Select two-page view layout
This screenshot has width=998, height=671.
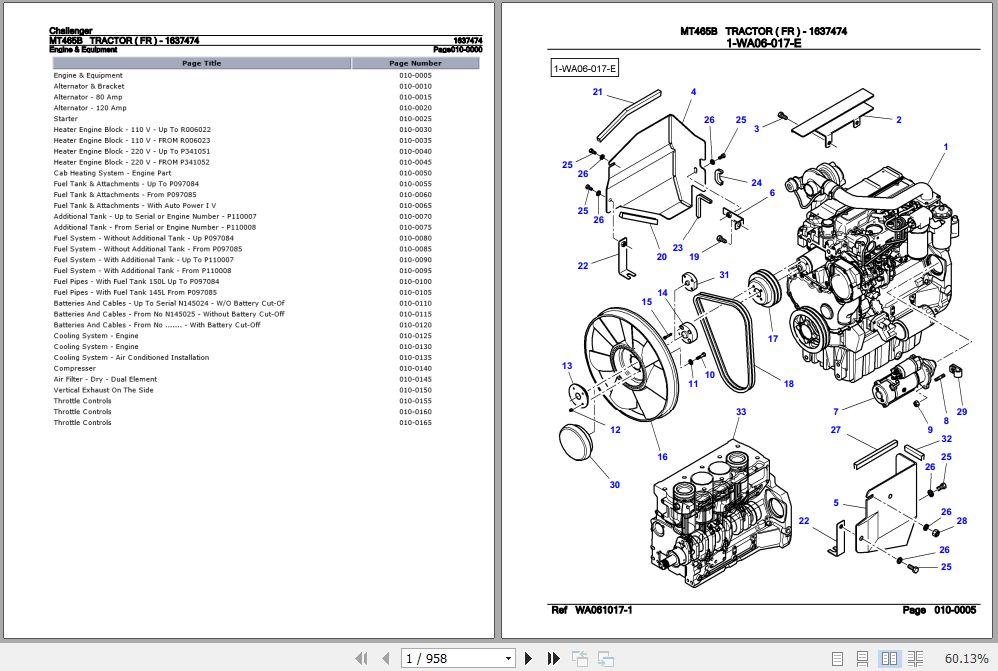pyautogui.click(x=886, y=658)
